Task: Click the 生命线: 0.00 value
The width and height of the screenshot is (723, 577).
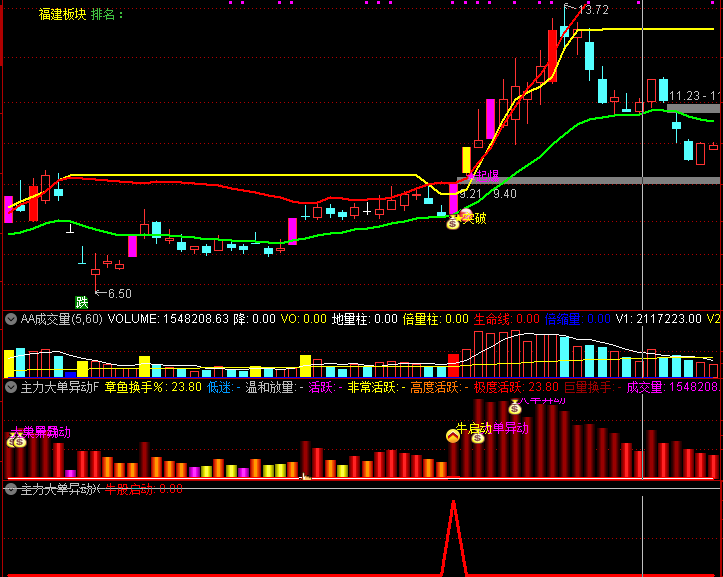Action: point(507,319)
